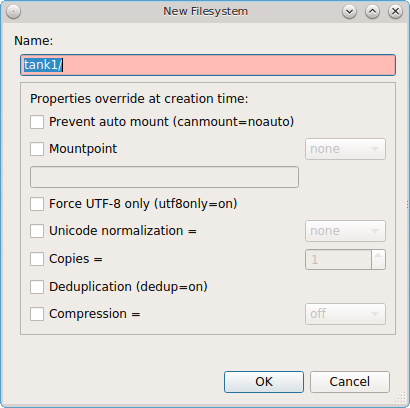The height and width of the screenshot is (408, 410).
Task: Enable Force UTF-8 only option
Action: point(37,204)
